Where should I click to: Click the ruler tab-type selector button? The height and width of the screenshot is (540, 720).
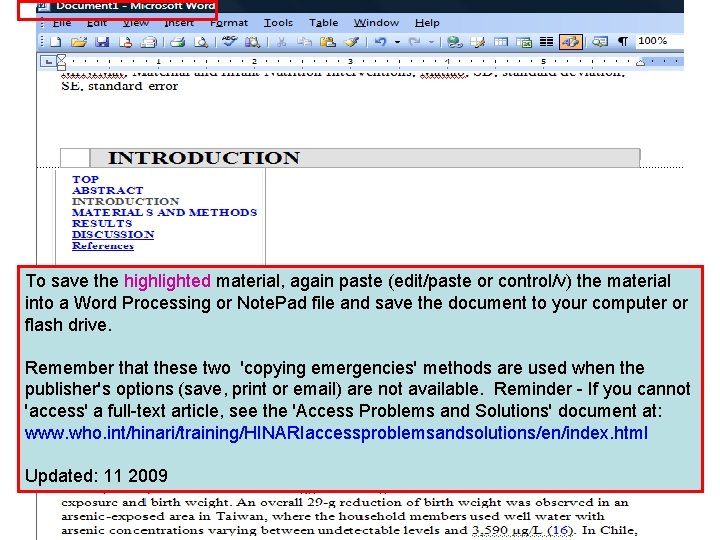47,61
